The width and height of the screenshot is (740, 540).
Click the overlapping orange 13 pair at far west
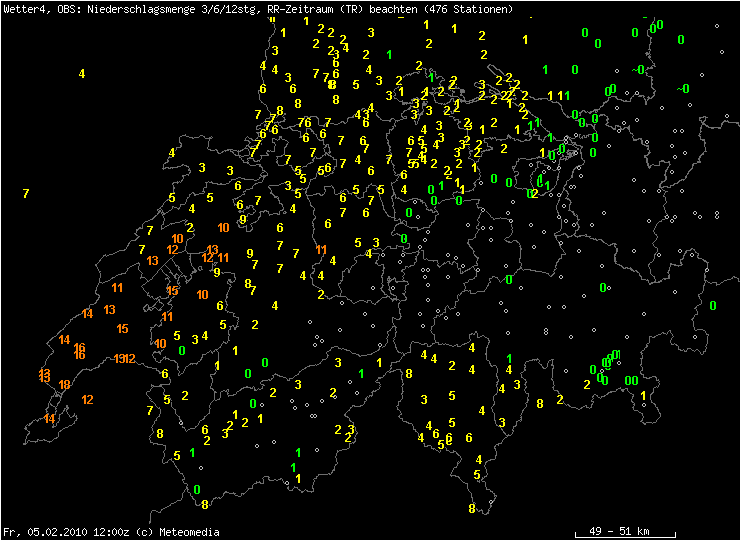[x=44, y=375]
